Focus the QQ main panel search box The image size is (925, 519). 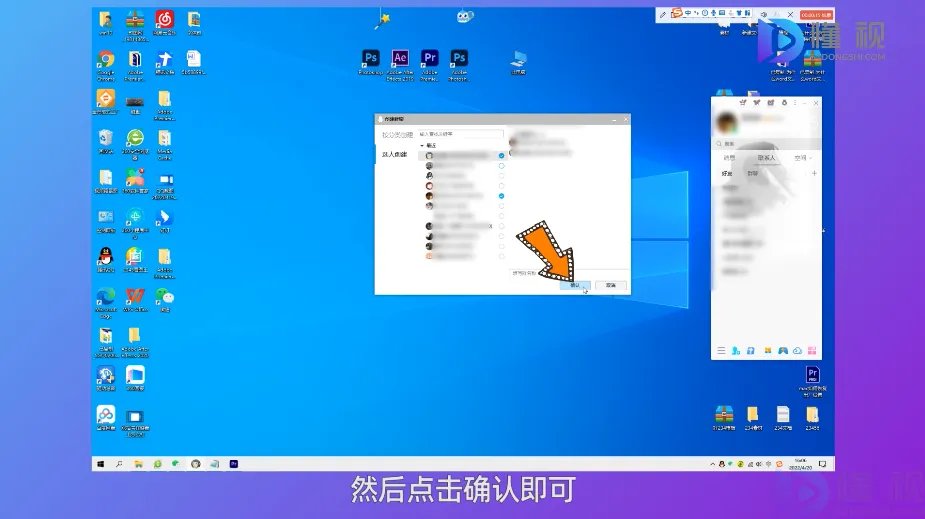pyautogui.click(x=766, y=144)
